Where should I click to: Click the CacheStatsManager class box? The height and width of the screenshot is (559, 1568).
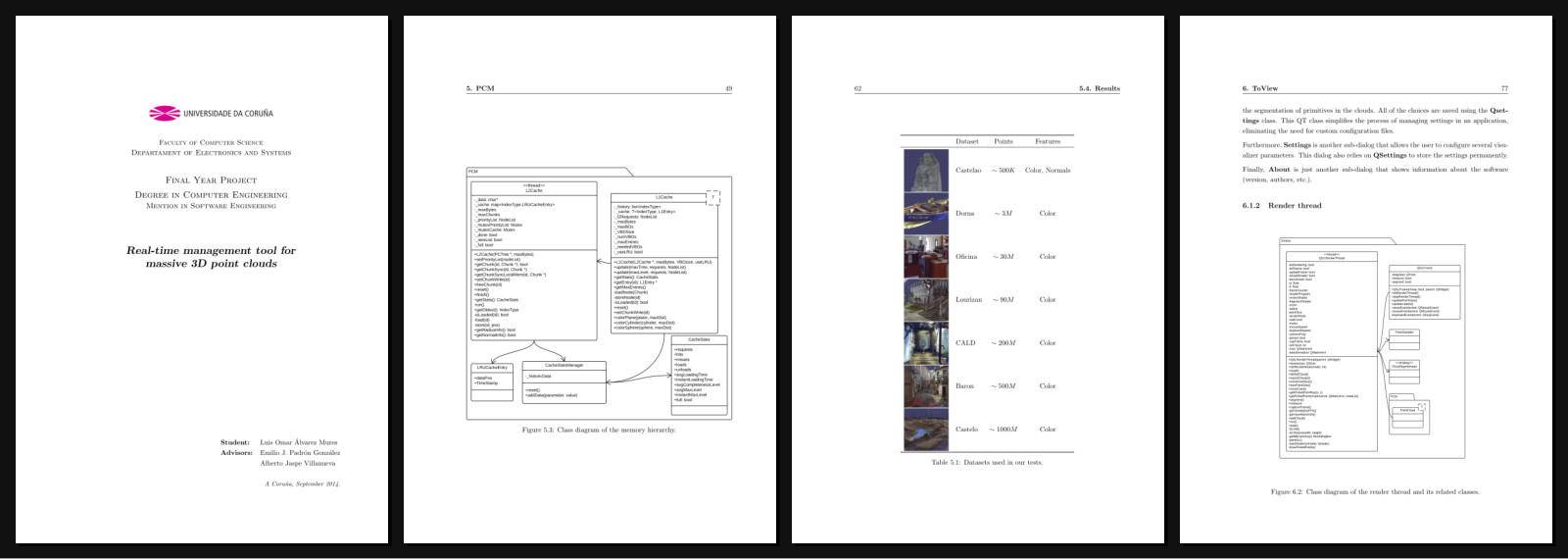point(563,381)
